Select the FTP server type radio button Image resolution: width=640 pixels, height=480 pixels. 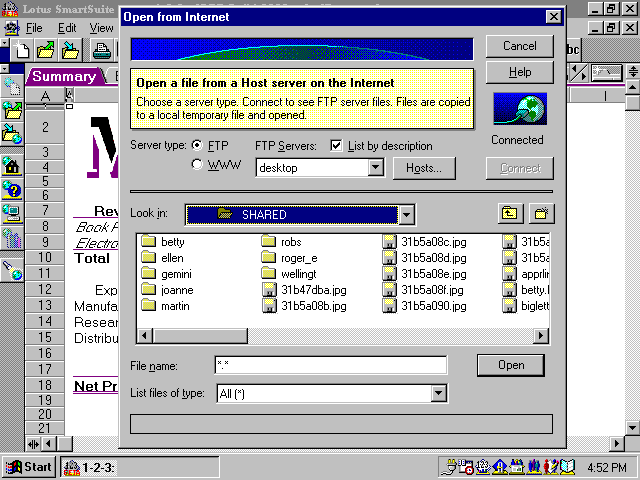click(x=197, y=146)
